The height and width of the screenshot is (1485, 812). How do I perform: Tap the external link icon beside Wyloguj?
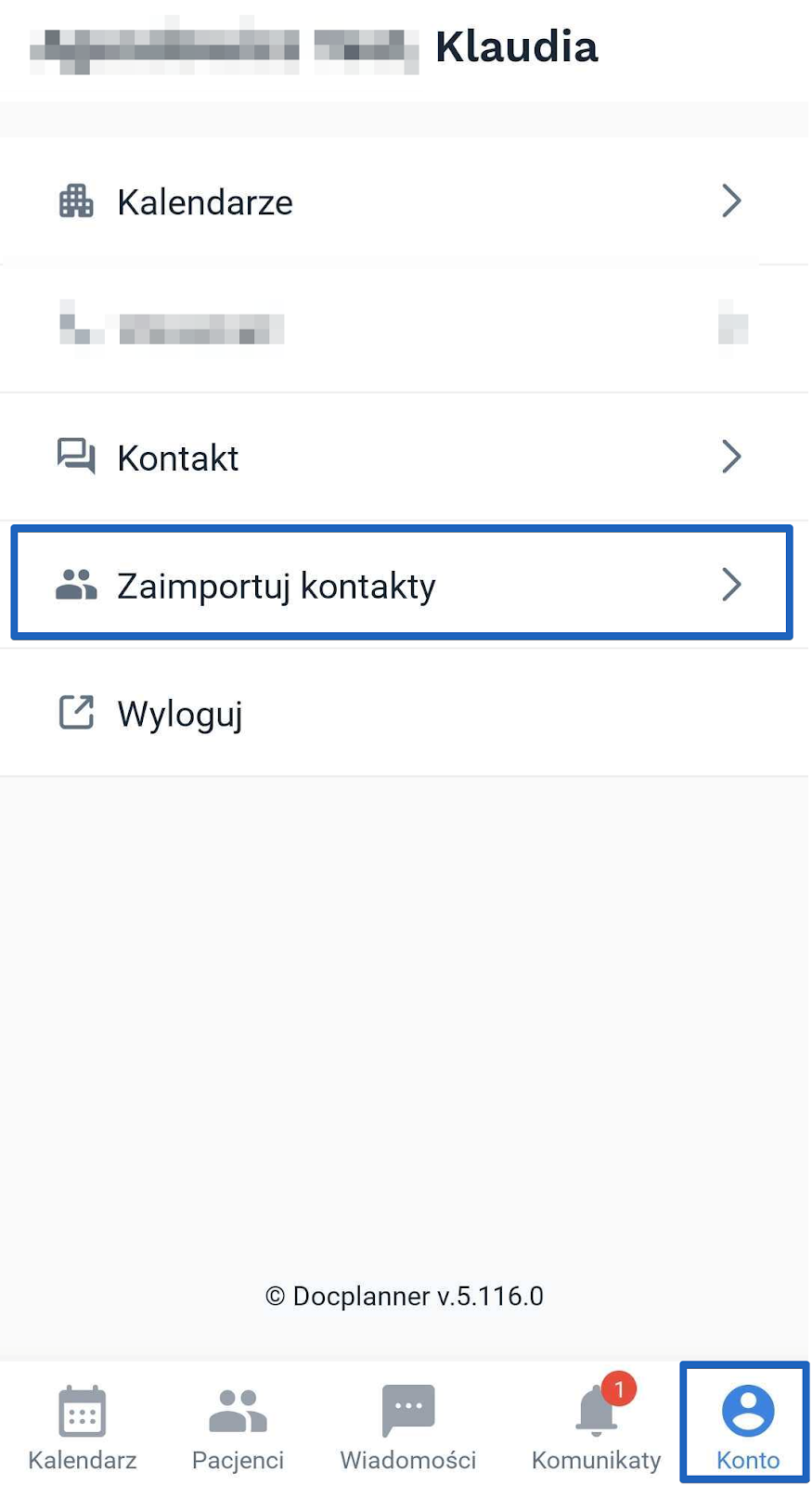(x=77, y=713)
